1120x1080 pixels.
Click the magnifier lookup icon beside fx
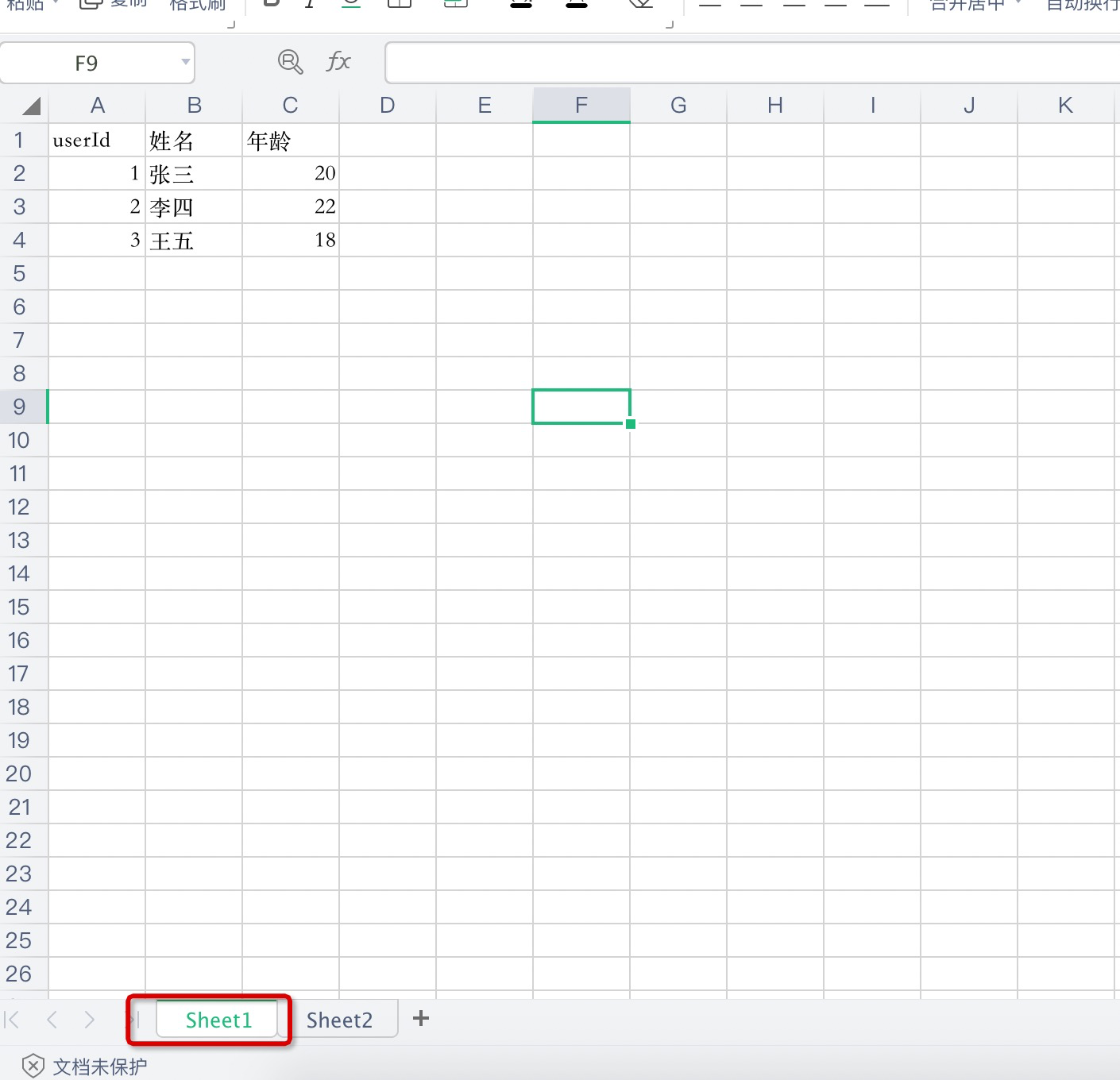tap(291, 62)
